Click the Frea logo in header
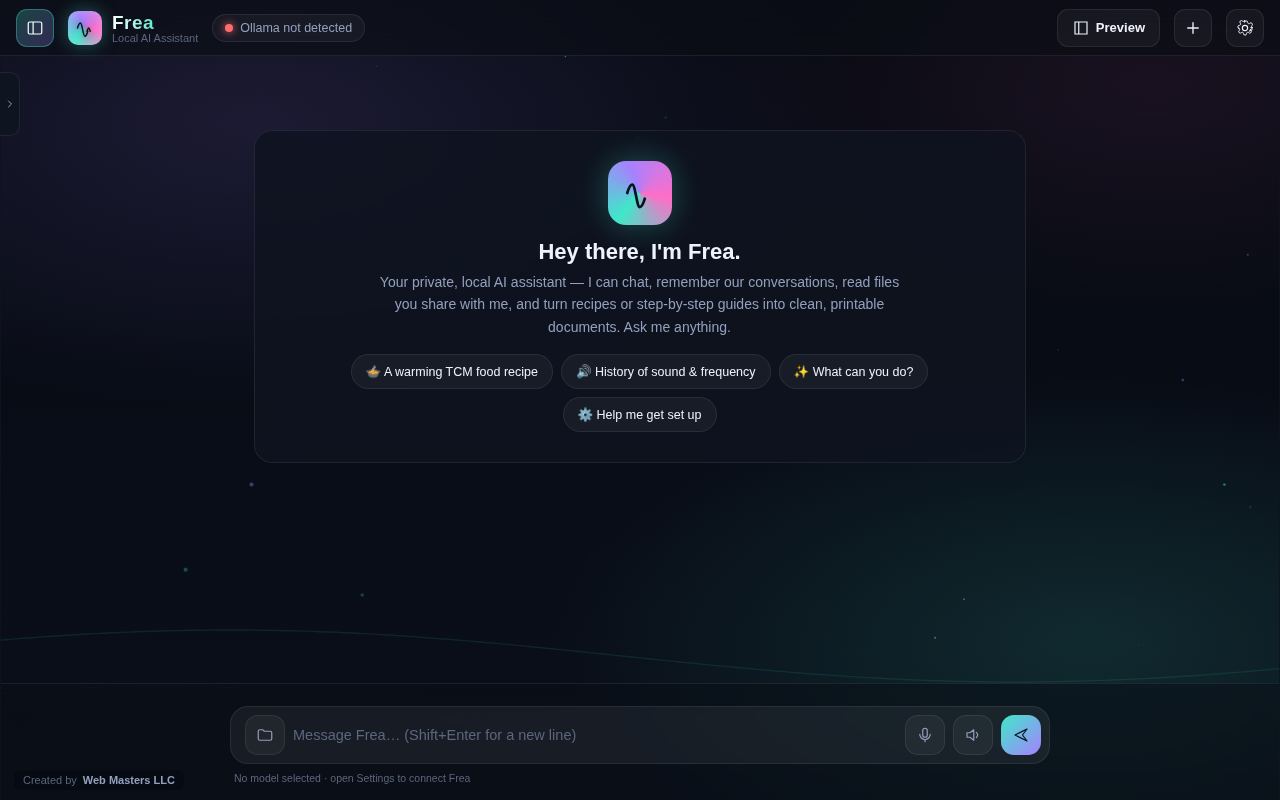This screenshot has width=1280, height=800. point(85,28)
